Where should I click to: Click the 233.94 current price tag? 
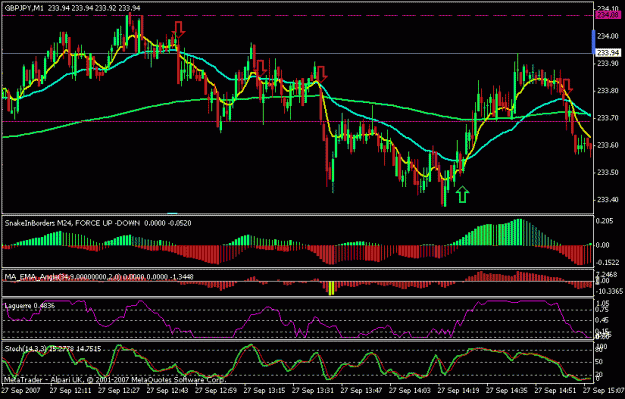coord(608,53)
